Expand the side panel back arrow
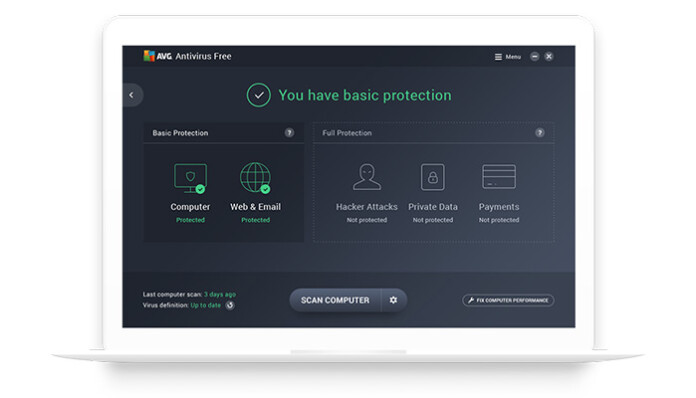The height and width of the screenshot is (398, 696). point(132,95)
